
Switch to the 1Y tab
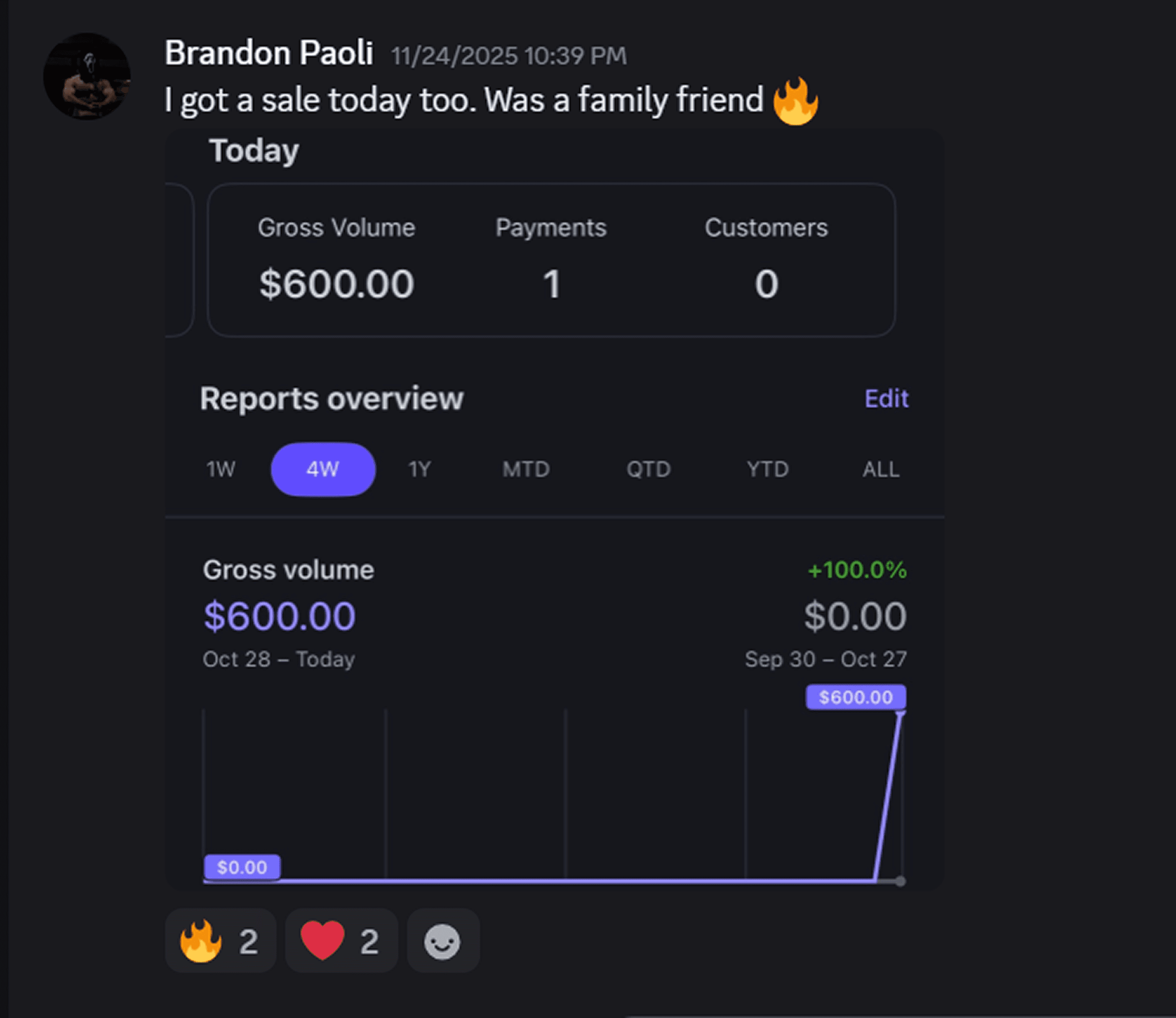tap(419, 469)
